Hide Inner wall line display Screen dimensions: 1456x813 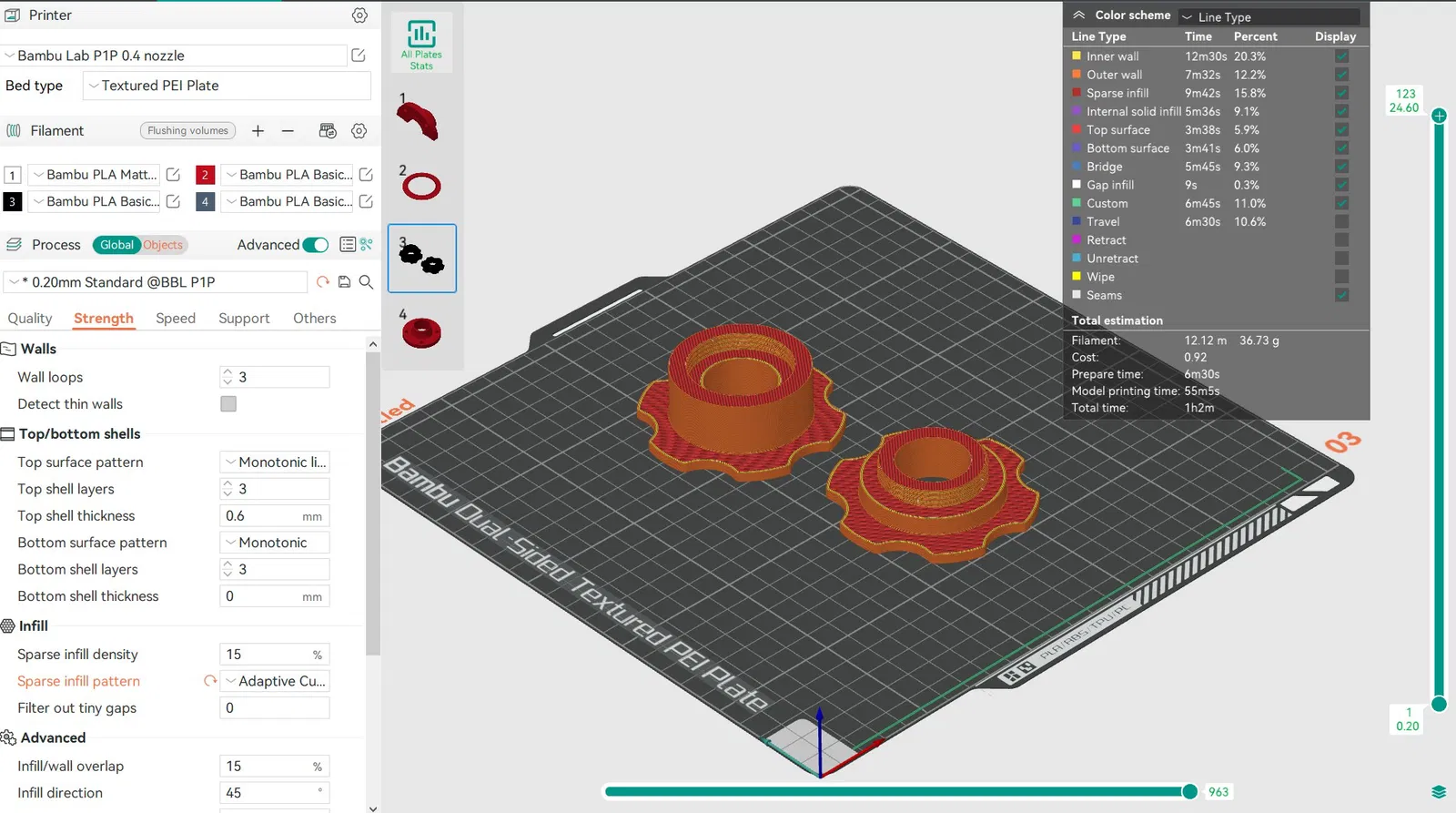1341,56
